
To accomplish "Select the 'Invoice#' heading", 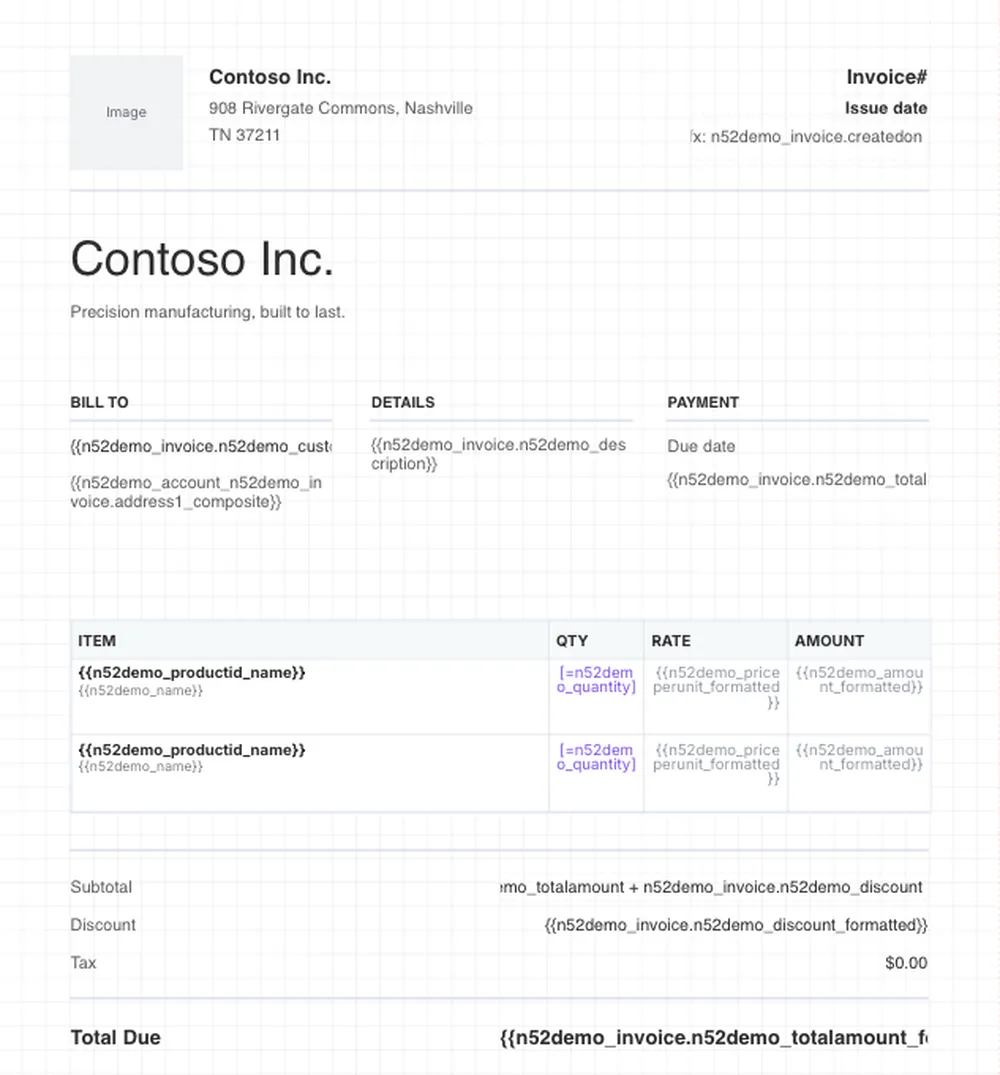I will tap(887, 77).
